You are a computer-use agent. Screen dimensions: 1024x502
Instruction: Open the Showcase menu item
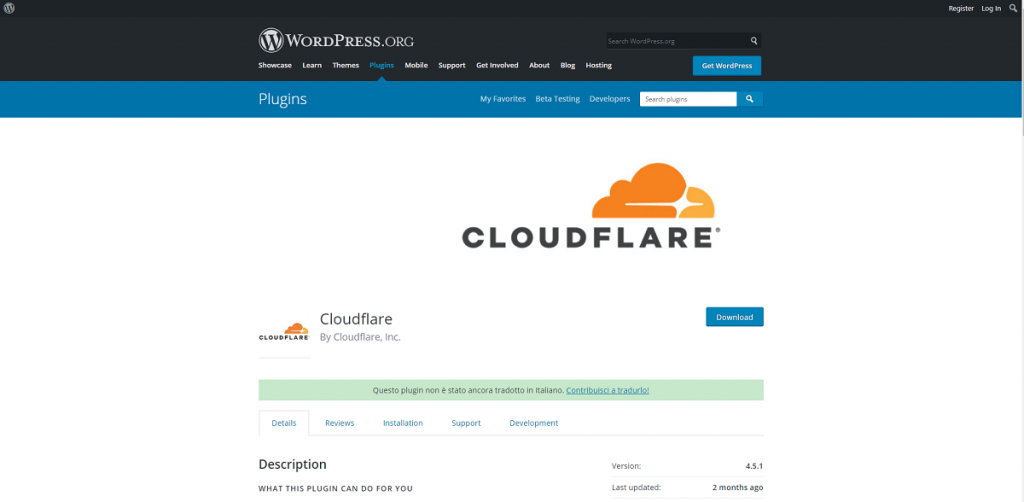coord(275,65)
